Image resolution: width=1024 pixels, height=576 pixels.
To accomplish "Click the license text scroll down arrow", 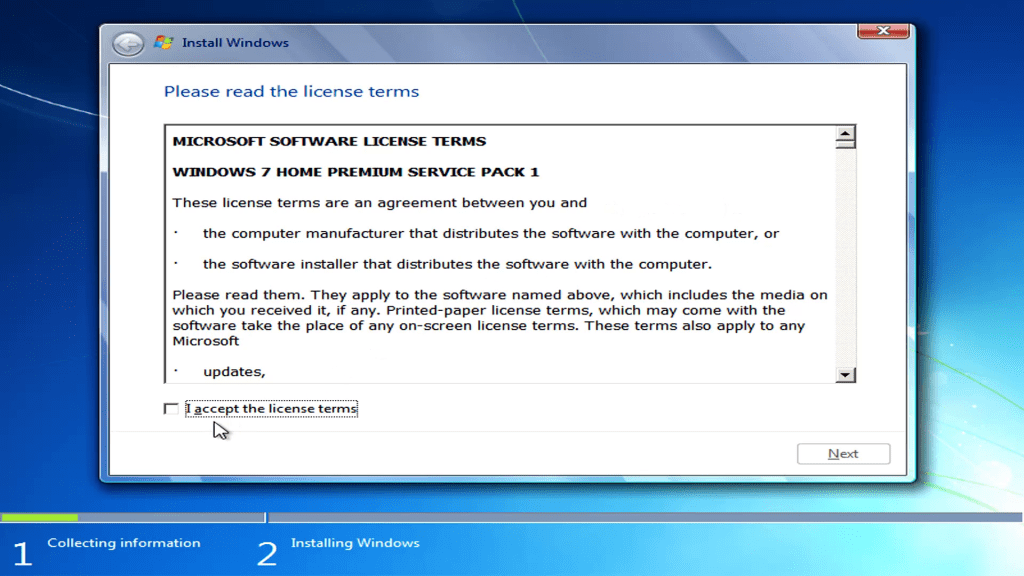I will [x=845, y=375].
